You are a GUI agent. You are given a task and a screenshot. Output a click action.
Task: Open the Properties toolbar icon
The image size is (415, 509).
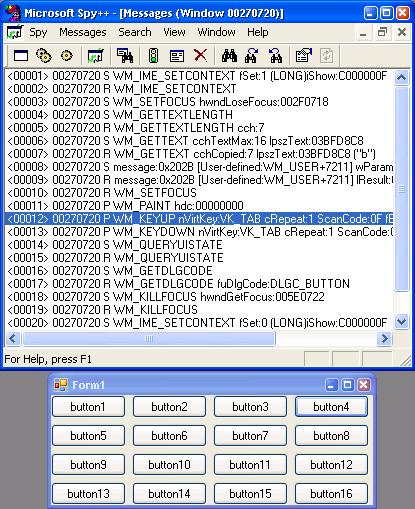coord(304,55)
